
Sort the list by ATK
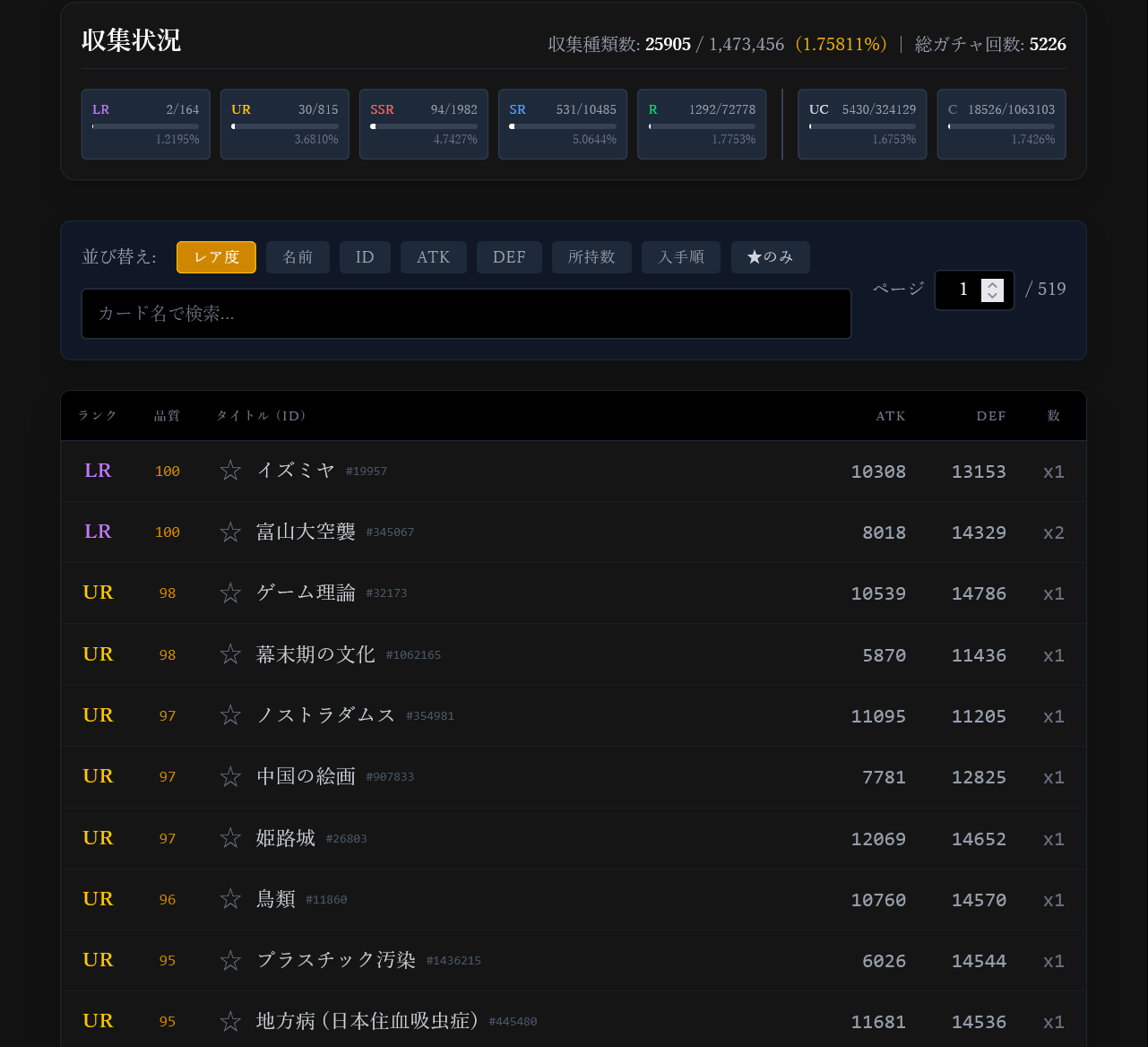point(433,257)
